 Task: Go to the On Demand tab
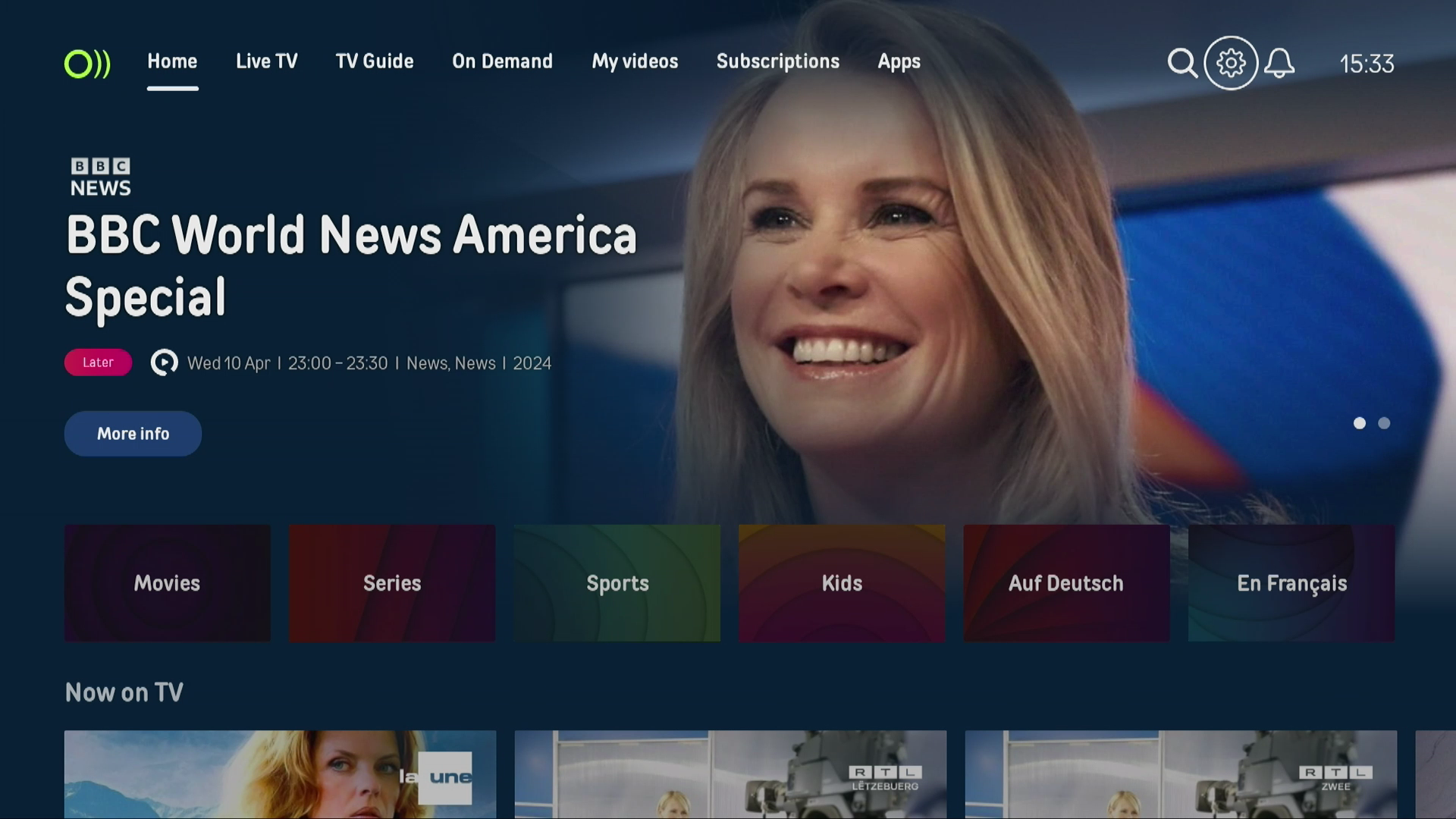pos(502,61)
